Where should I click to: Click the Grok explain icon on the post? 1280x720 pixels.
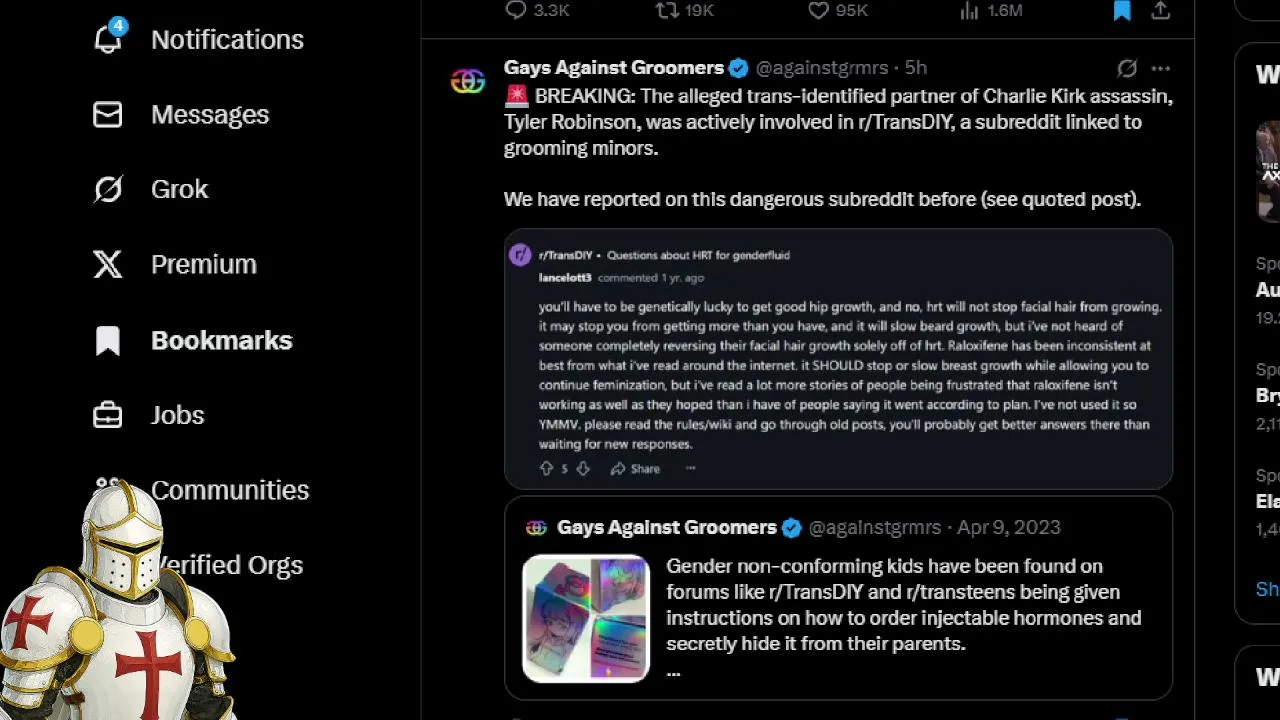coord(1127,68)
